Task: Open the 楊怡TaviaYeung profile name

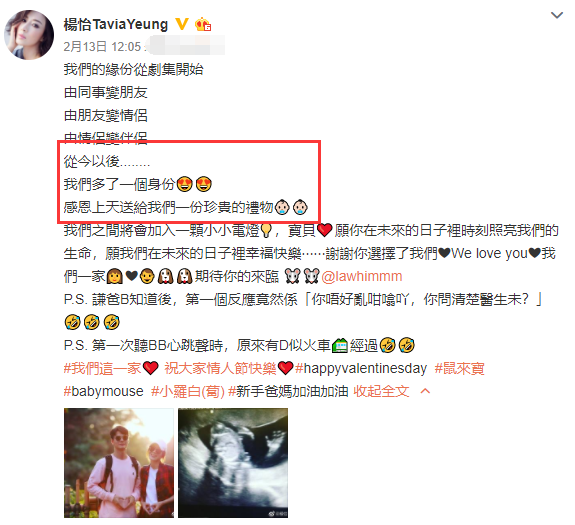Action: pos(116,25)
